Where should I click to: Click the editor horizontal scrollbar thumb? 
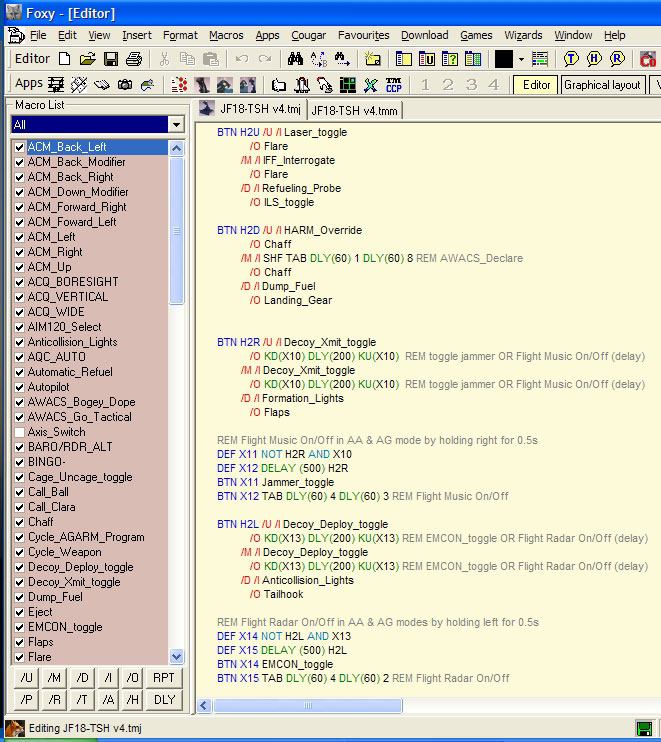coord(308,706)
